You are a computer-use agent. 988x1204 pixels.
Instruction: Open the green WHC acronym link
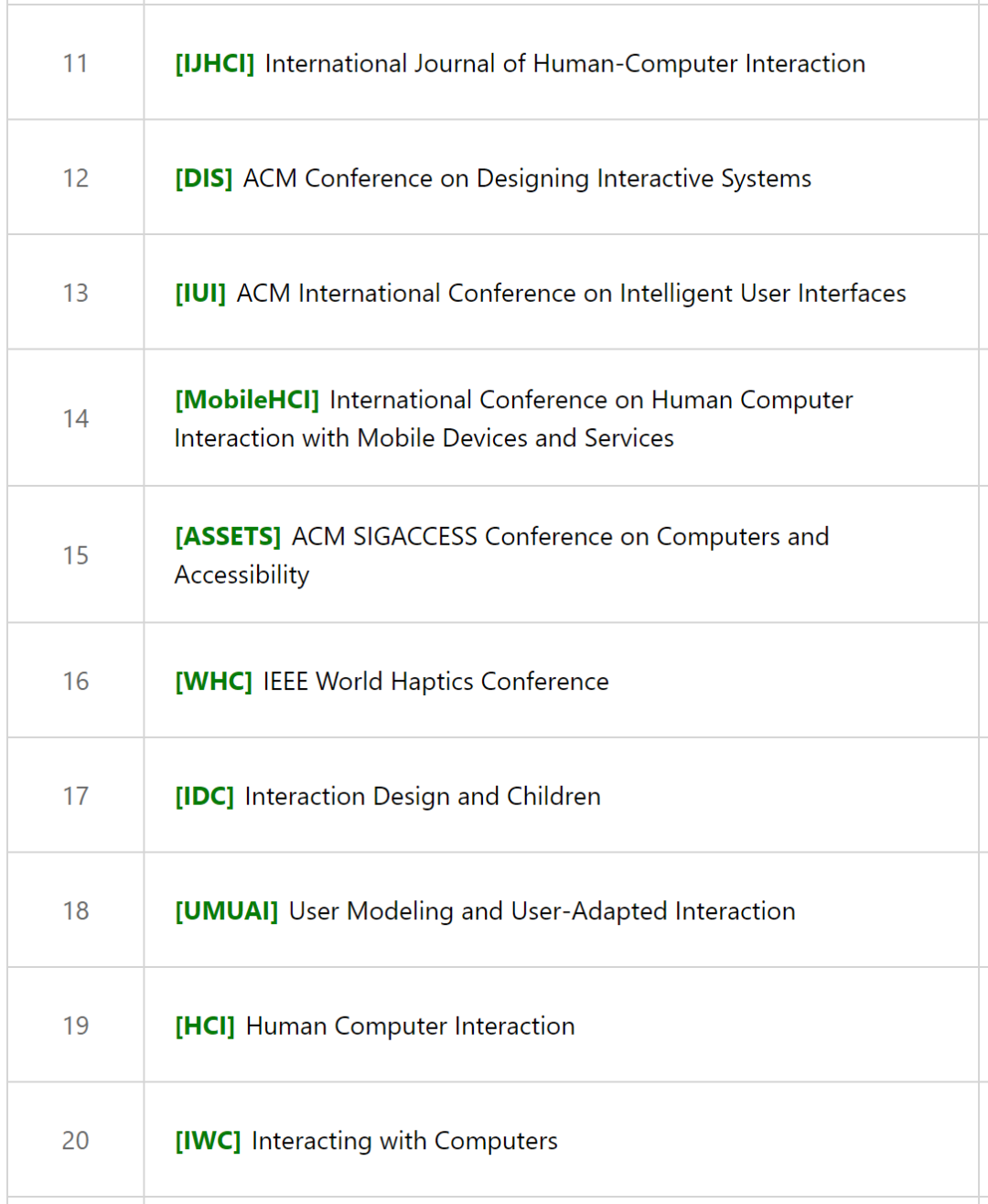tap(213, 682)
